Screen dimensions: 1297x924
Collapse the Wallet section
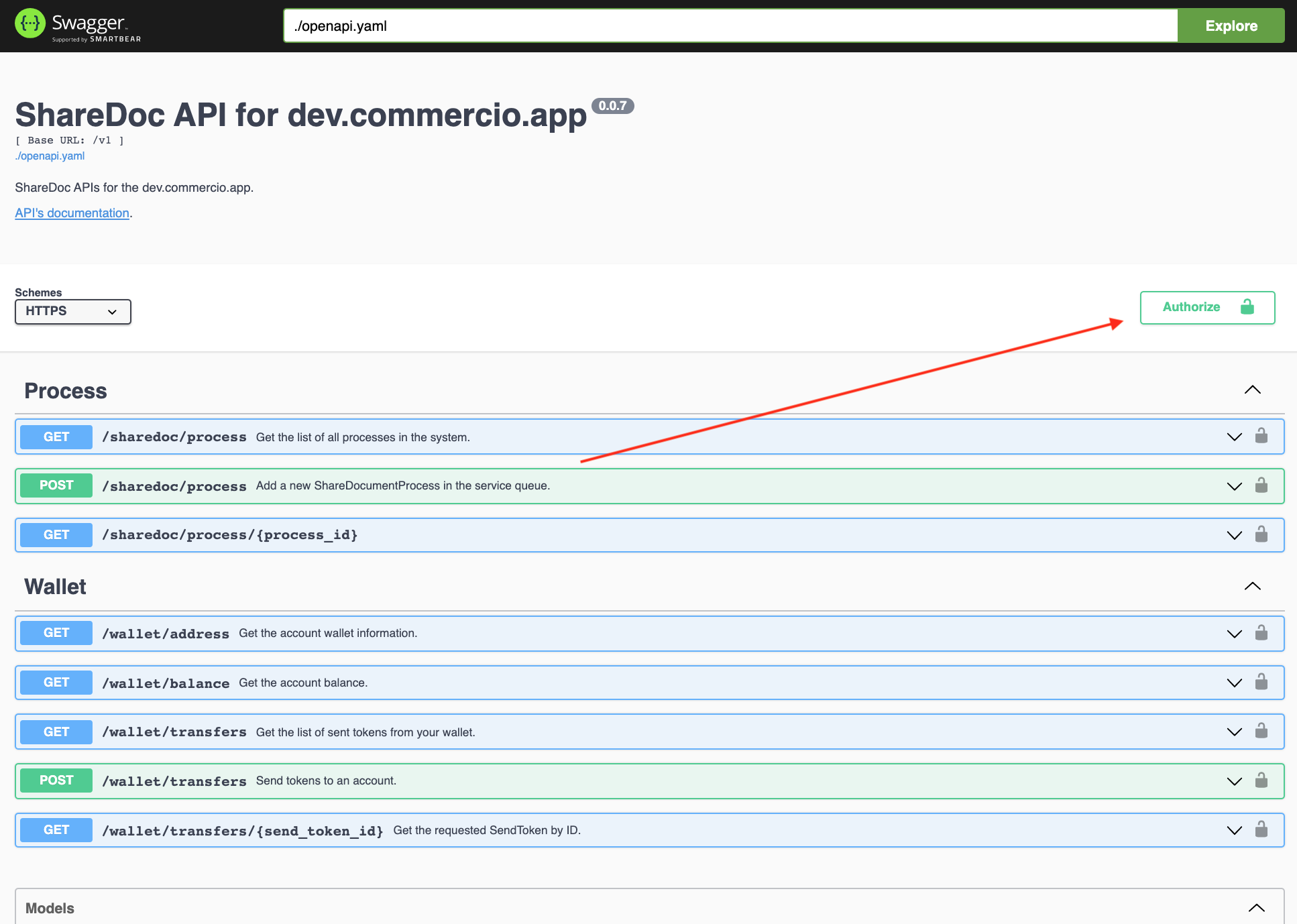click(1252, 587)
